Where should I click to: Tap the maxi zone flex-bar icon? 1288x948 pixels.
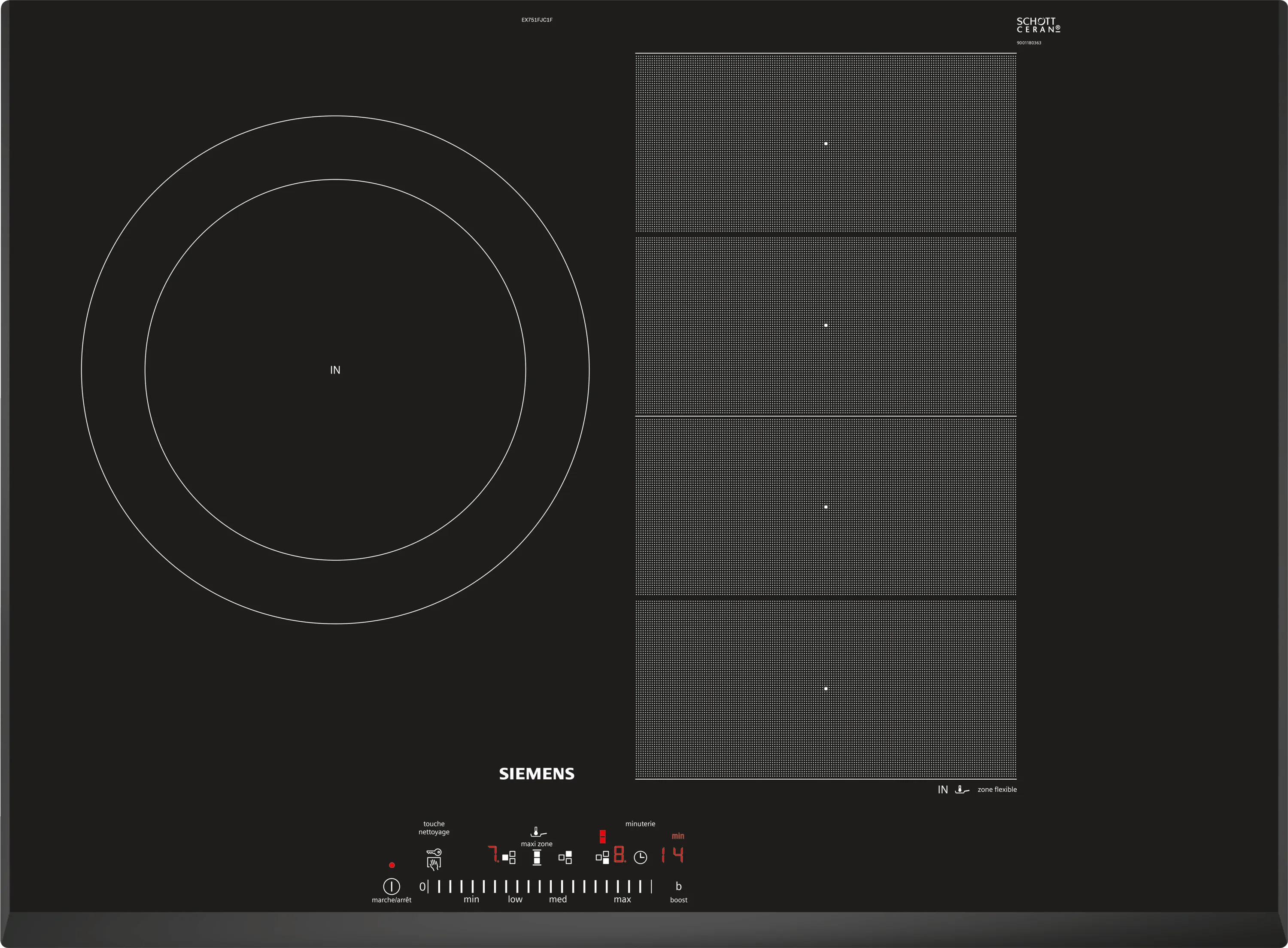(537, 857)
